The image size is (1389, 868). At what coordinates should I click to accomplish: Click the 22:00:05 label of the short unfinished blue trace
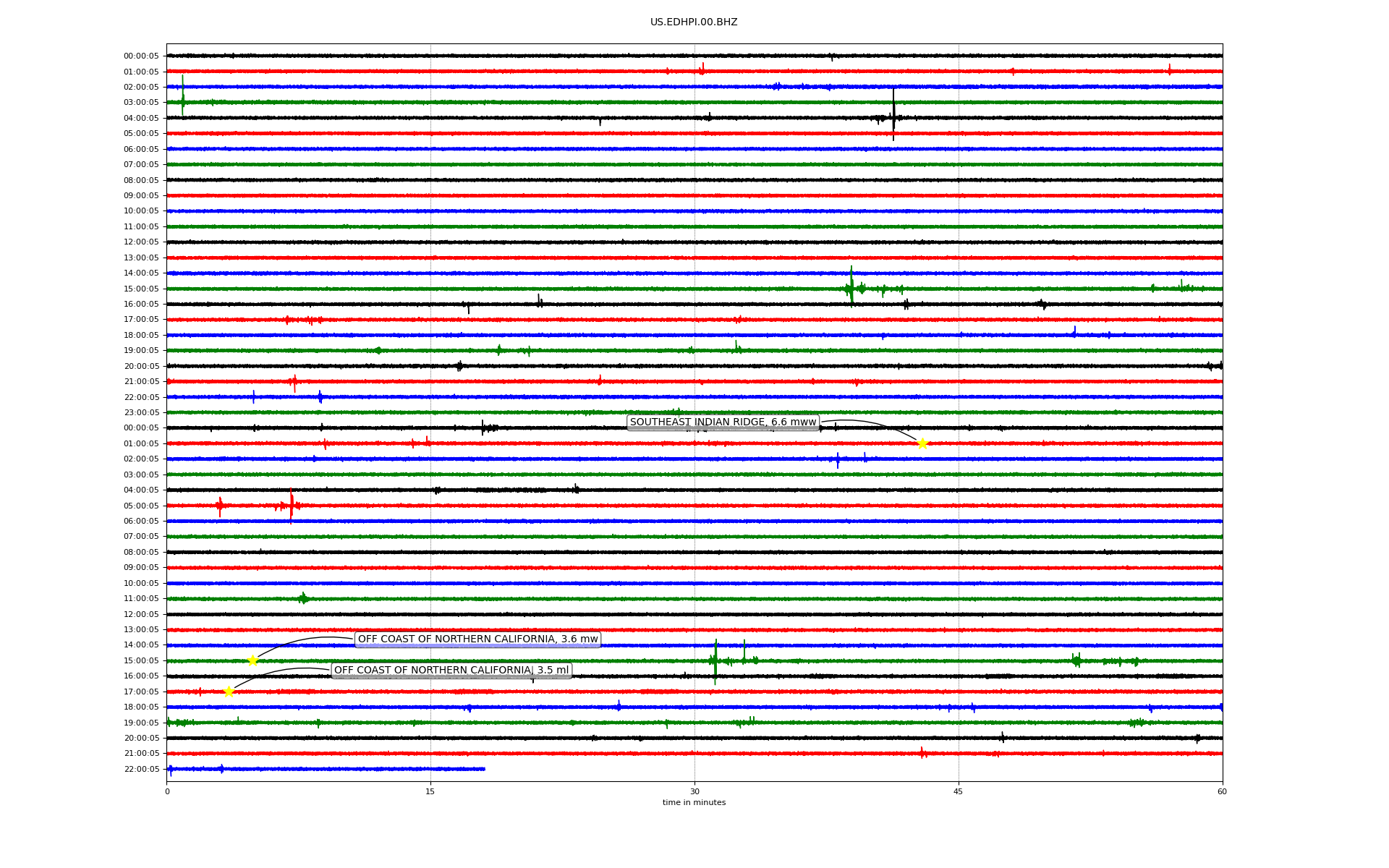click(x=141, y=770)
